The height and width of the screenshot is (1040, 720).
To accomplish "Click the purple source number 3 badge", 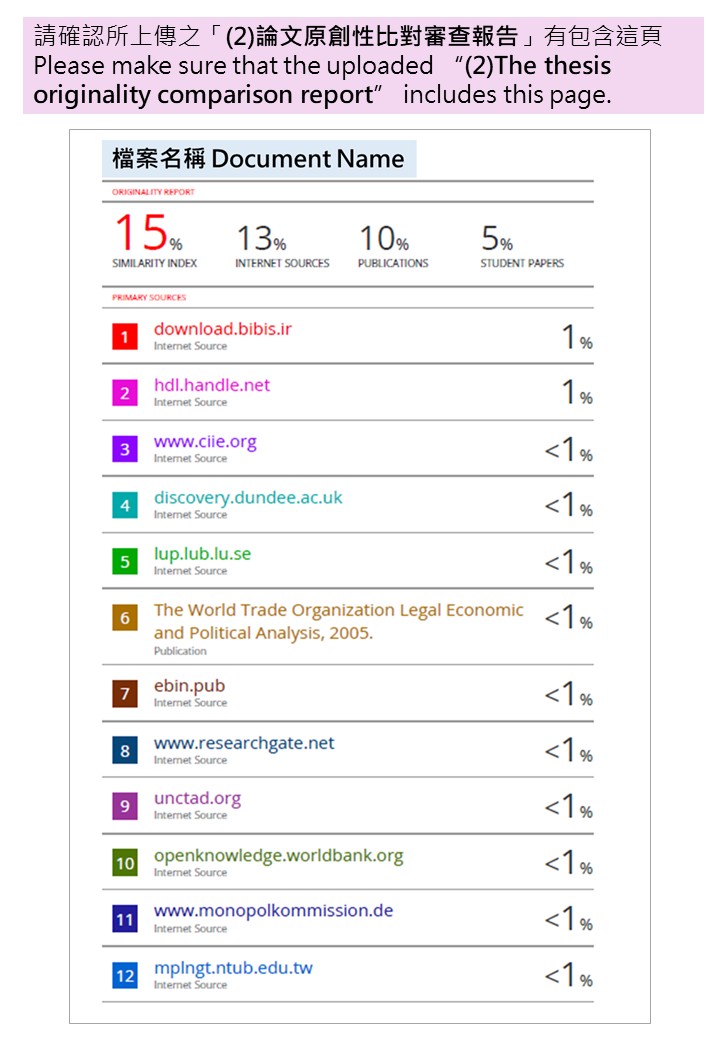I will point(125,449).
